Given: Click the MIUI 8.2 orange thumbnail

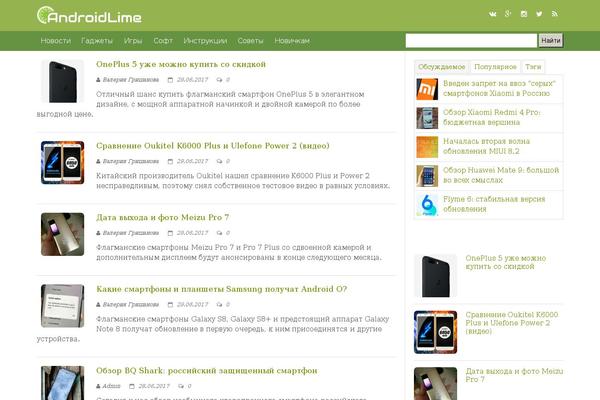Looking at the screenshot, I should (x=427, y=147).
